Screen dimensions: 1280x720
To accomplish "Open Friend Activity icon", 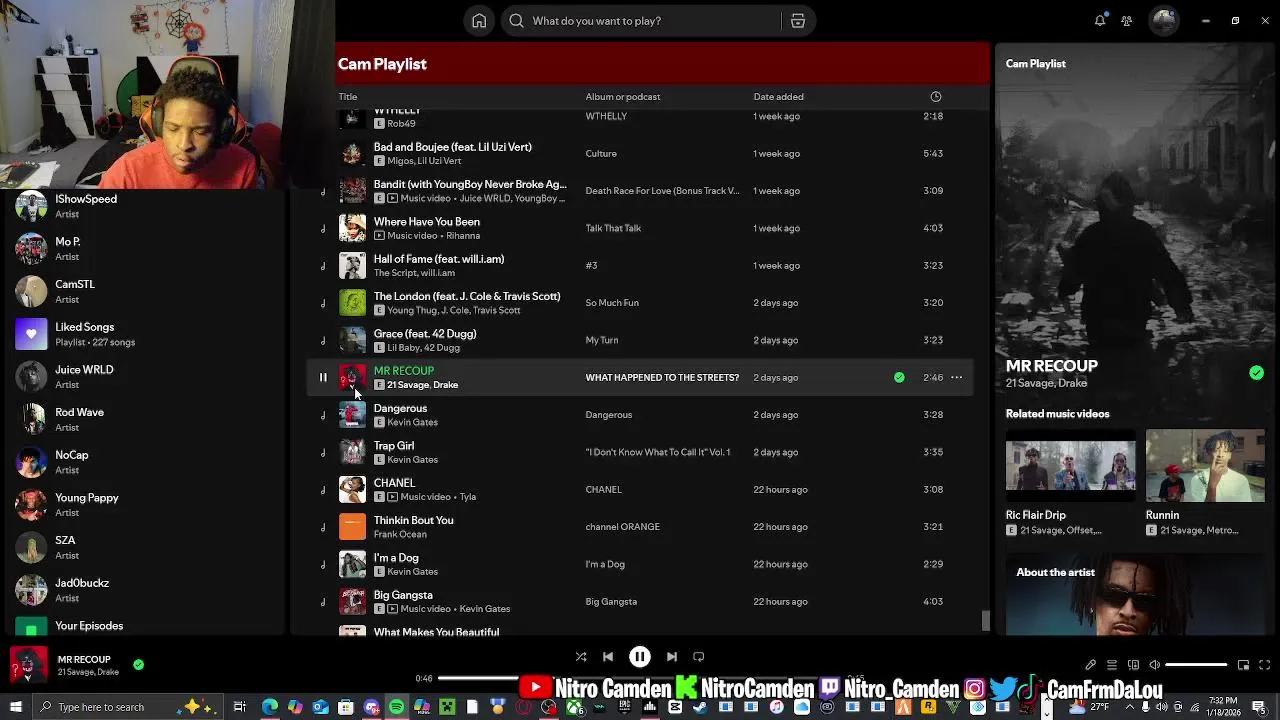I will pyautogui.click(x=1127, y=21).
